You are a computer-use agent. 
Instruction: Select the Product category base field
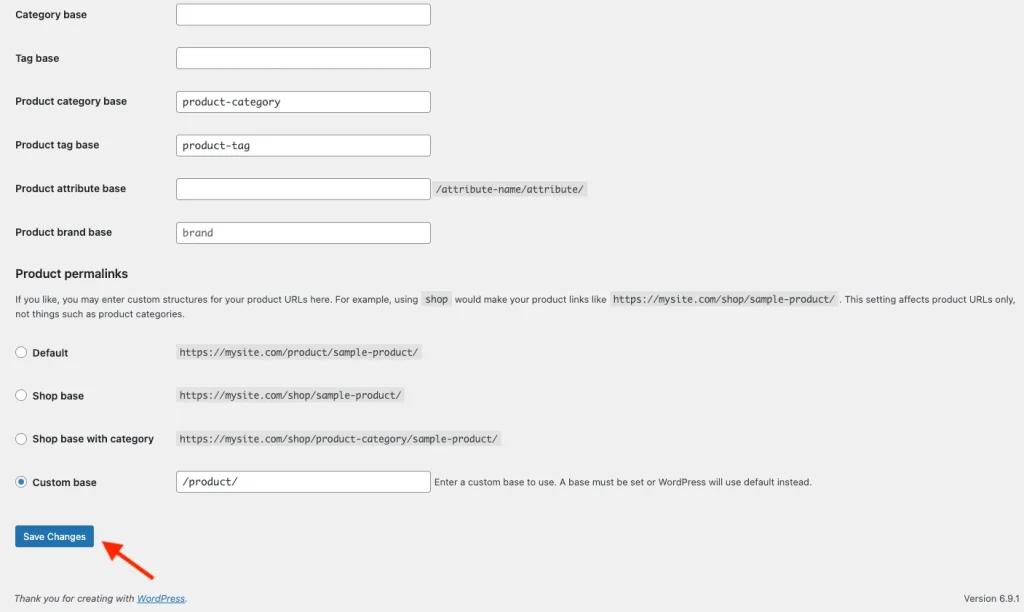click(x=302, y=101)
